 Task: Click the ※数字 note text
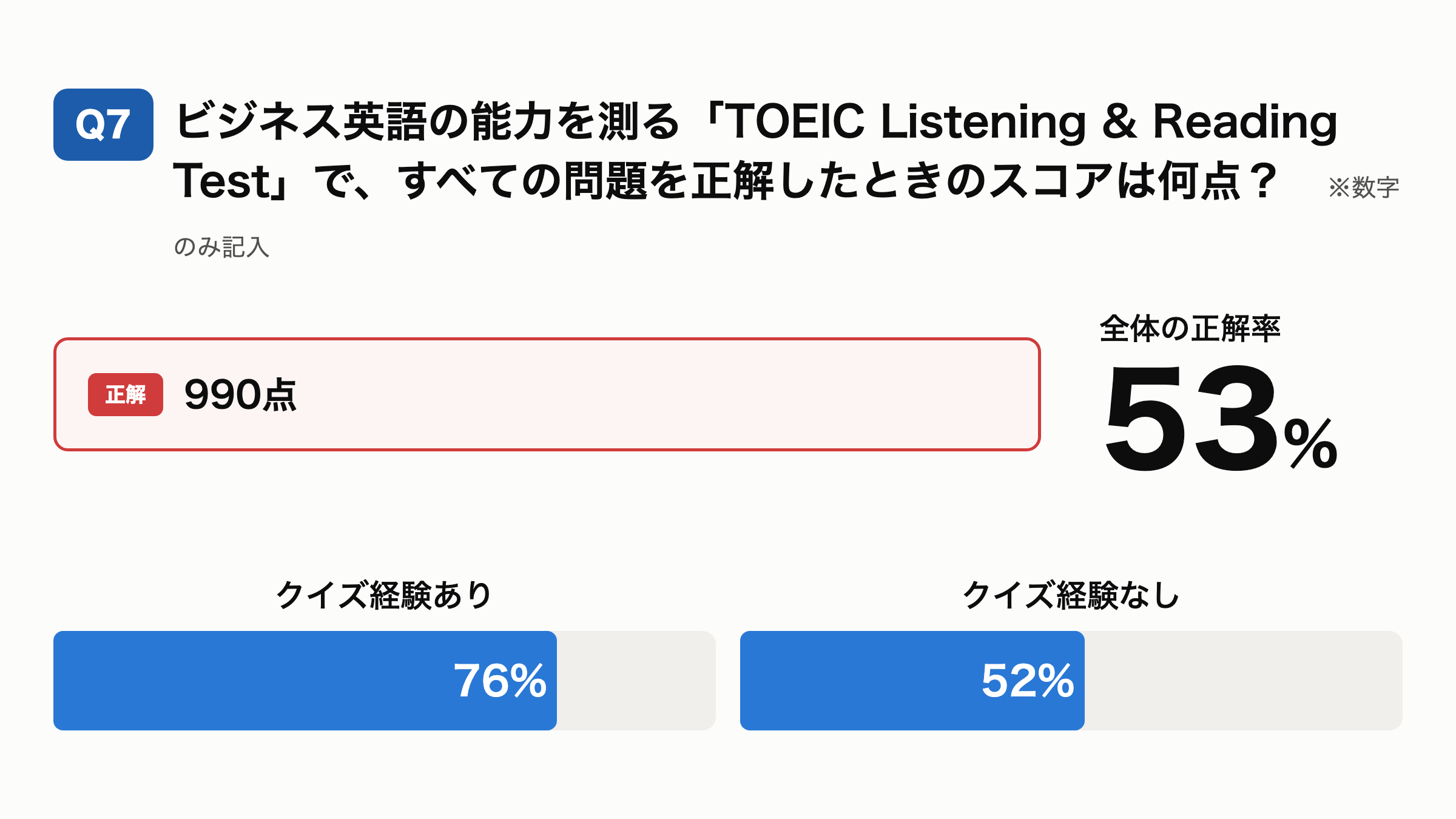point(1364,187)
